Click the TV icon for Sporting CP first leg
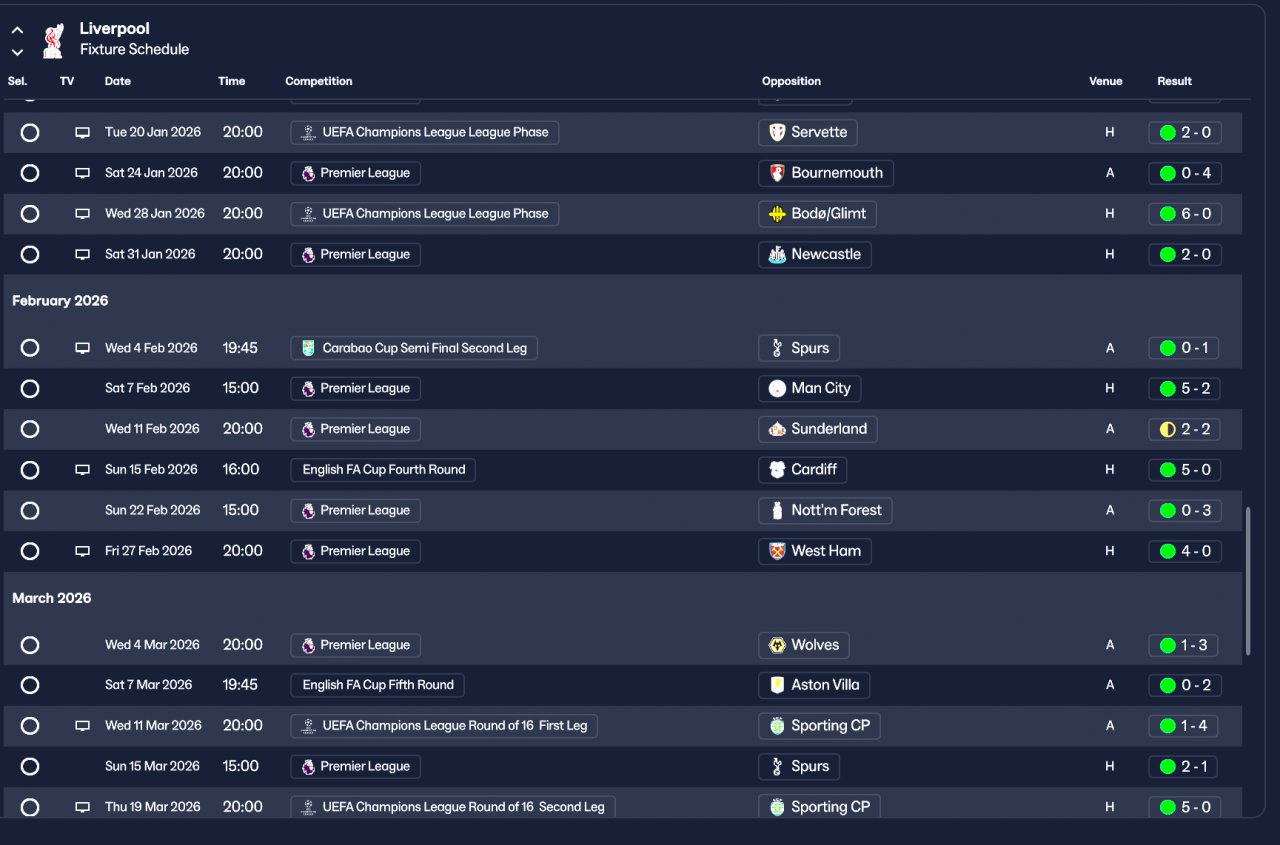This screenshot has height=845, width=1280. coord(83,726)
